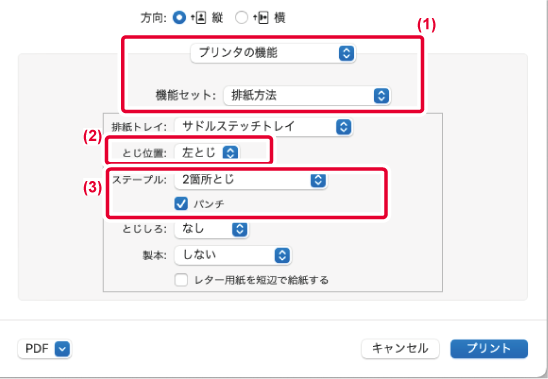Click the arrow icon beside 排紙方法
548x379 pixels.
tap(381, 95)
